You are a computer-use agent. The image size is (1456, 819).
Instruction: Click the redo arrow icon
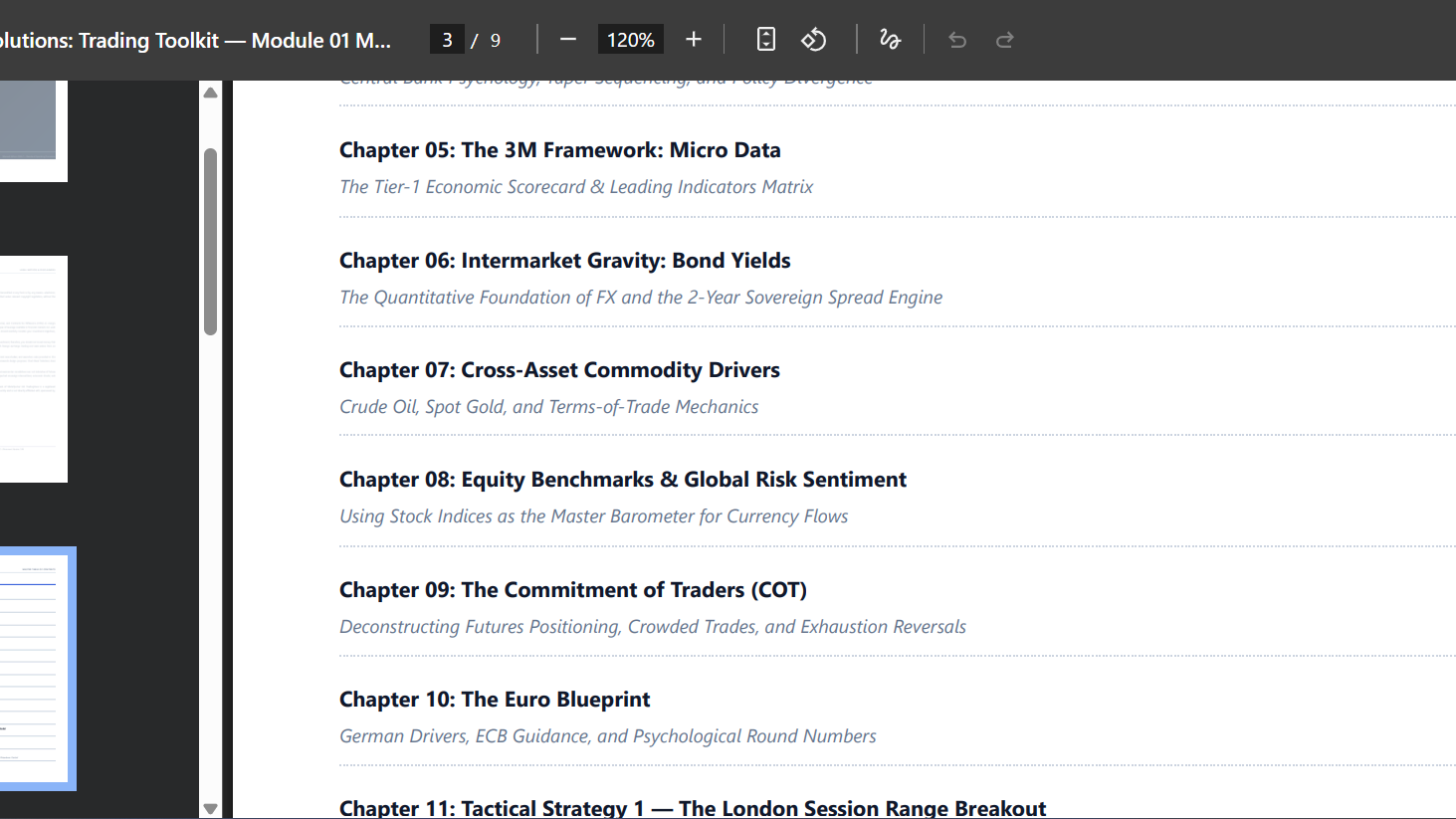(x=1005, y=40)
